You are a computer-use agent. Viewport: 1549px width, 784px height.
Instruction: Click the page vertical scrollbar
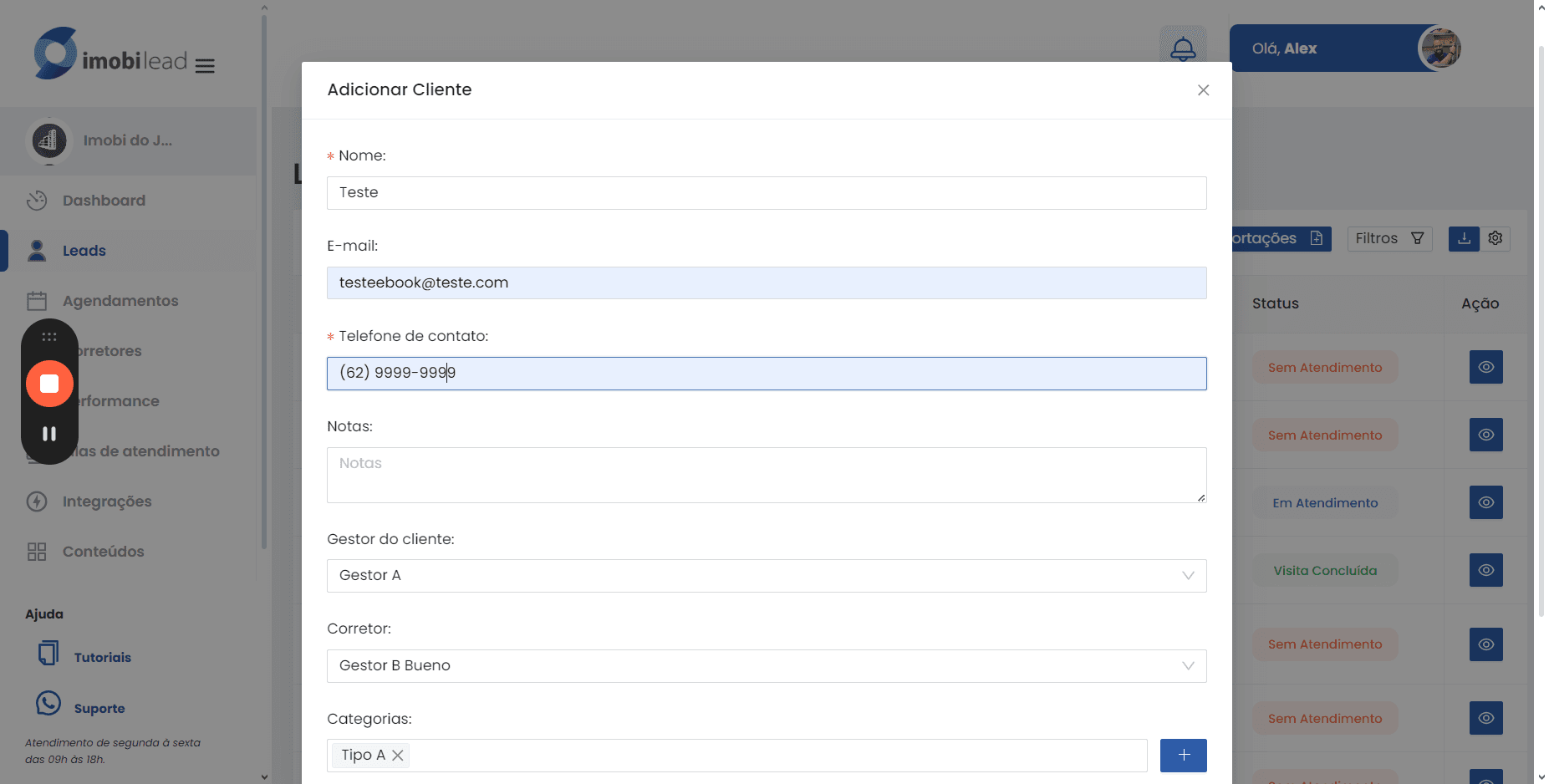[1541, 330]
